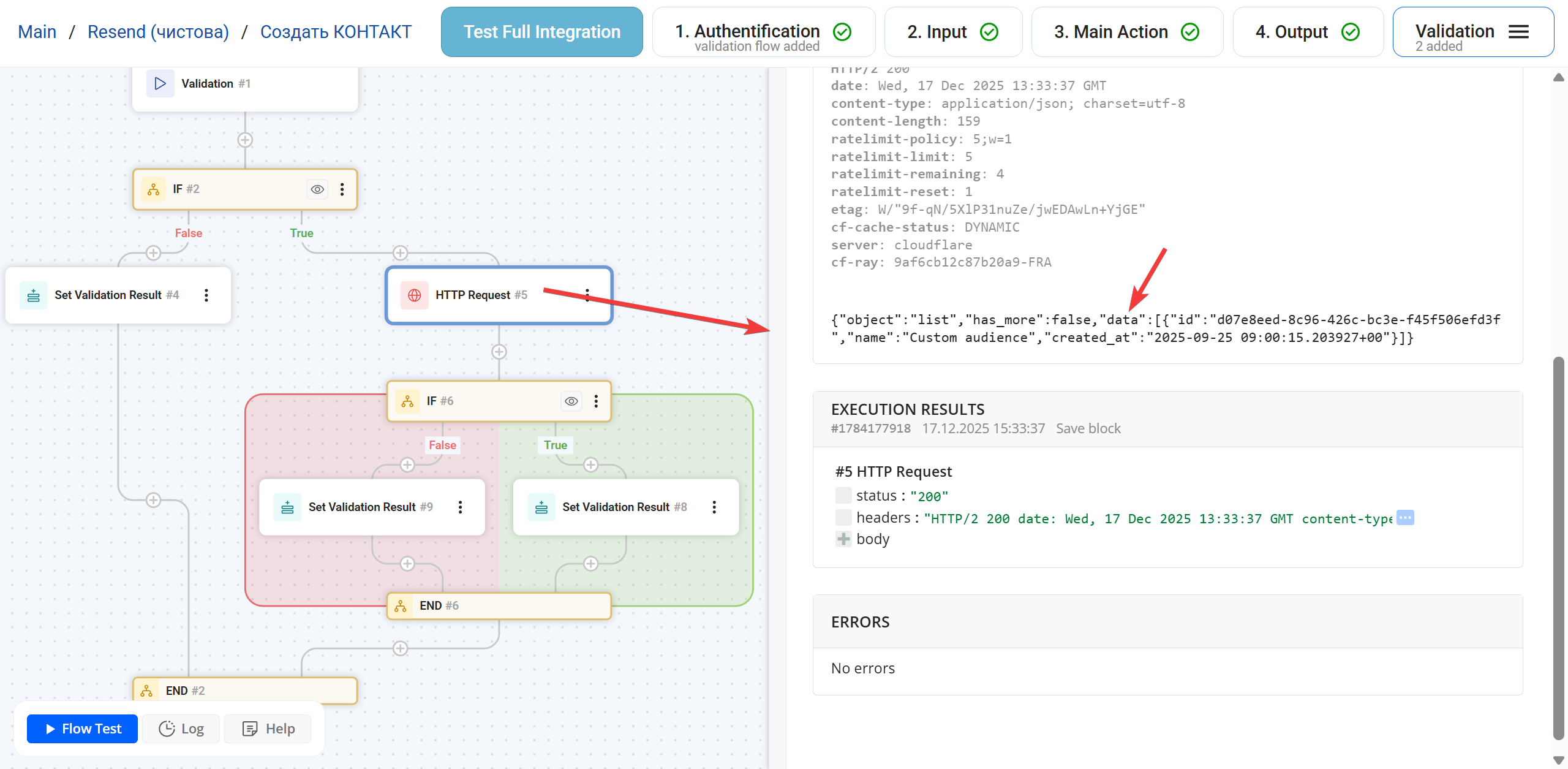The width and height of the screenshot is (1568, 769).
Task: Click the Save block link
Action: (x=1087, y=428)
